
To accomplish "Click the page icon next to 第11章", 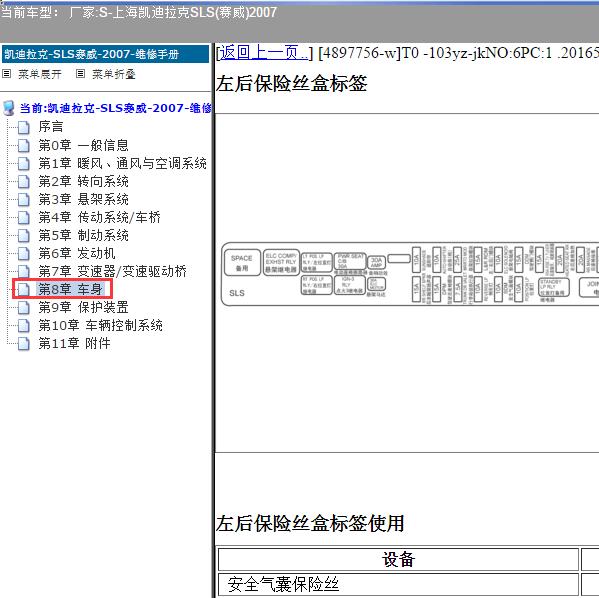I will point(24,344).
